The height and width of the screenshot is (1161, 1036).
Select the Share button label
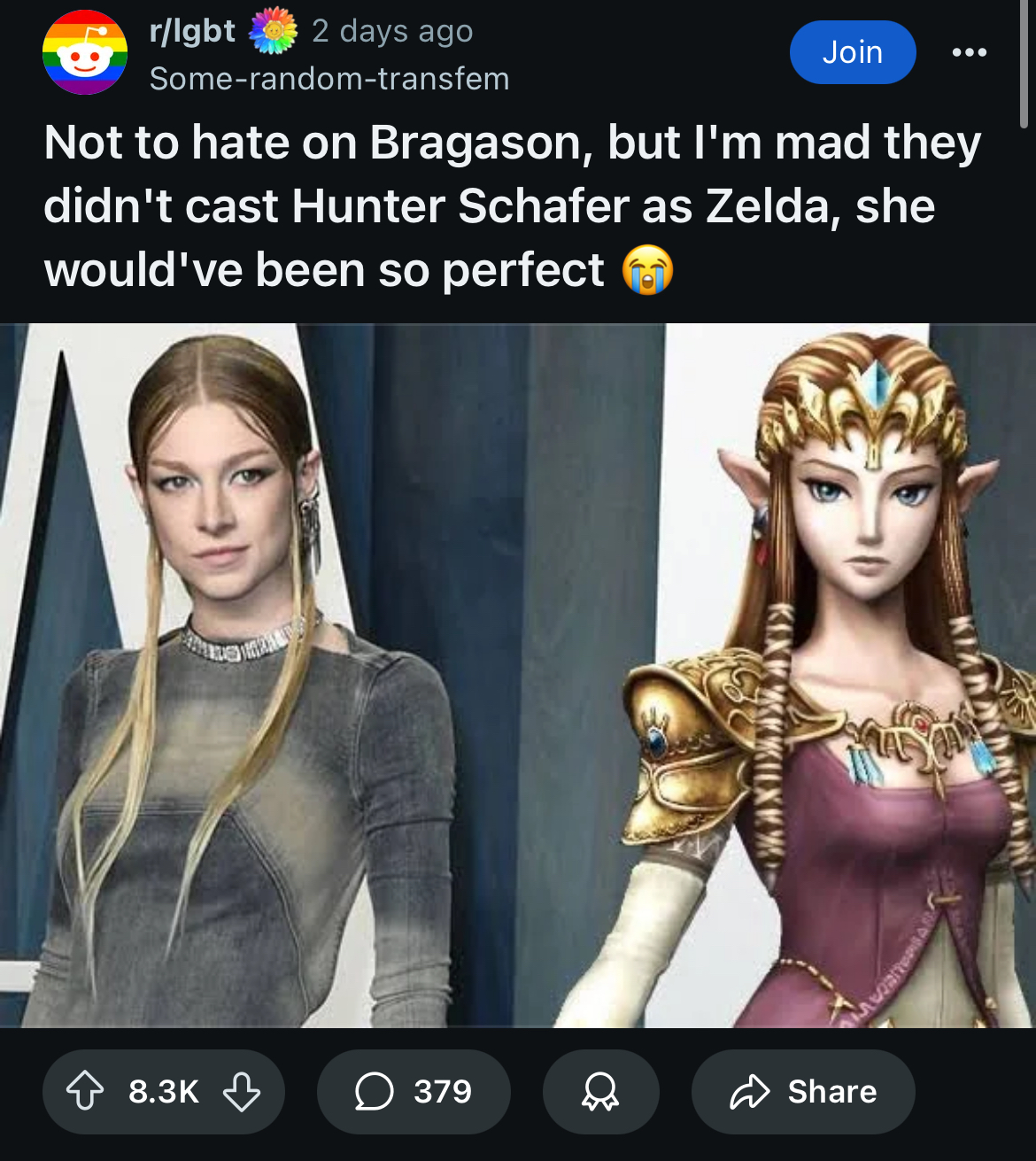(832, 1091)
